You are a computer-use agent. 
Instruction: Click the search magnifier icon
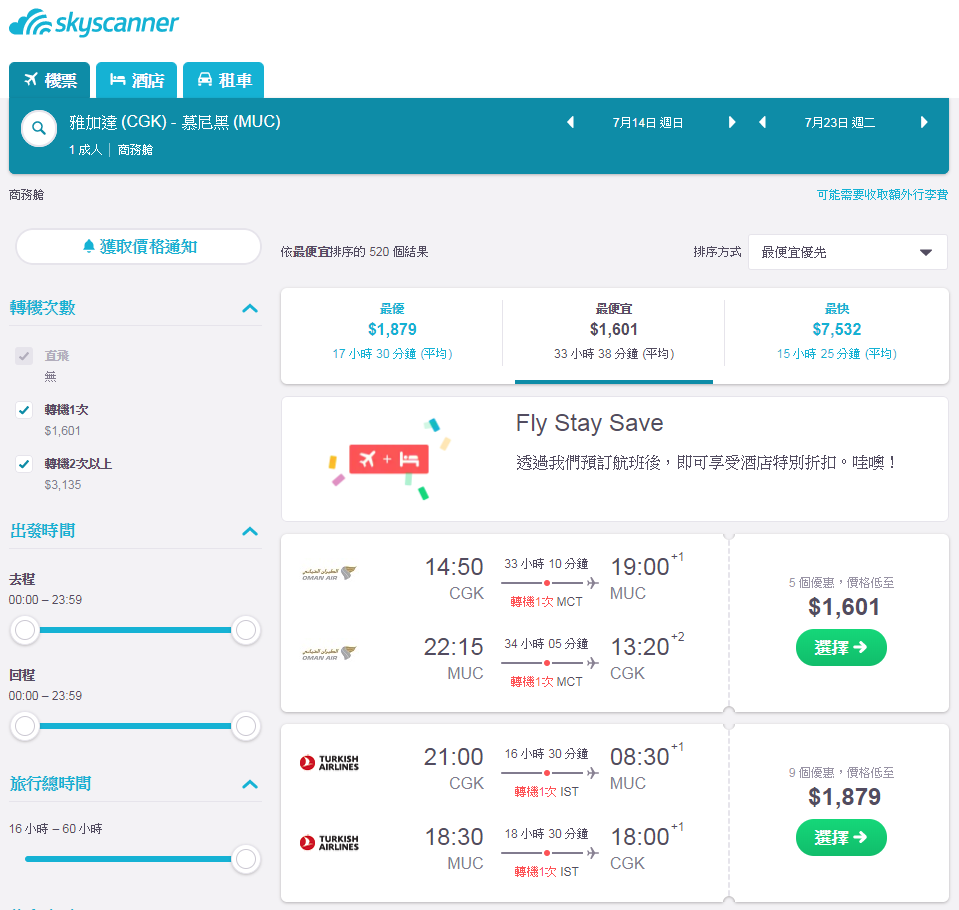(39, 129)
